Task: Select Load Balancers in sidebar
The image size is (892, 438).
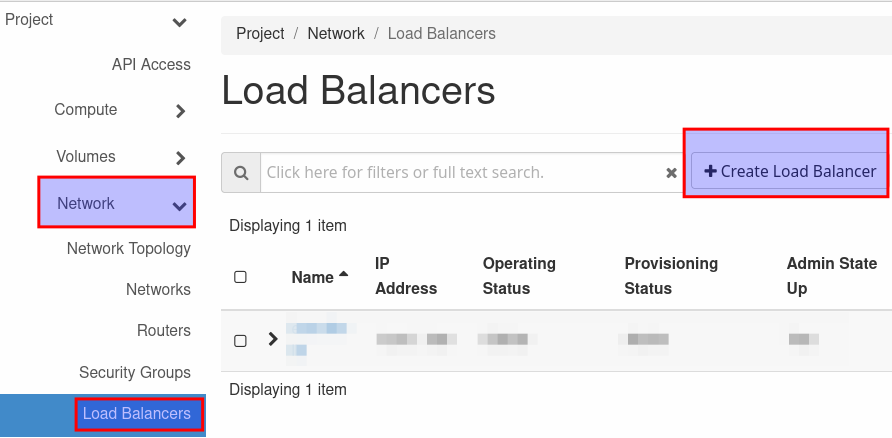Action: coord(136,414)
